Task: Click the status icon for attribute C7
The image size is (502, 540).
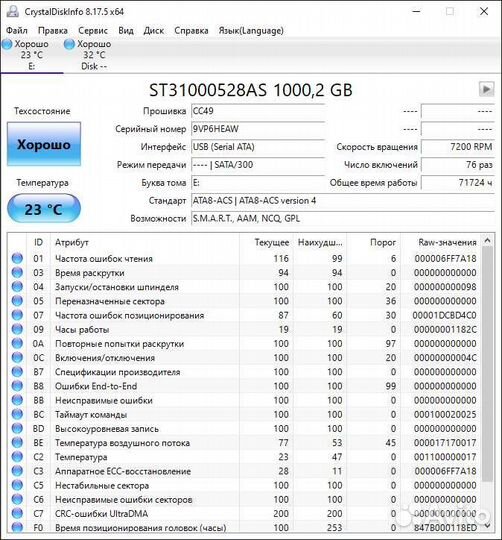Action: 17,513
